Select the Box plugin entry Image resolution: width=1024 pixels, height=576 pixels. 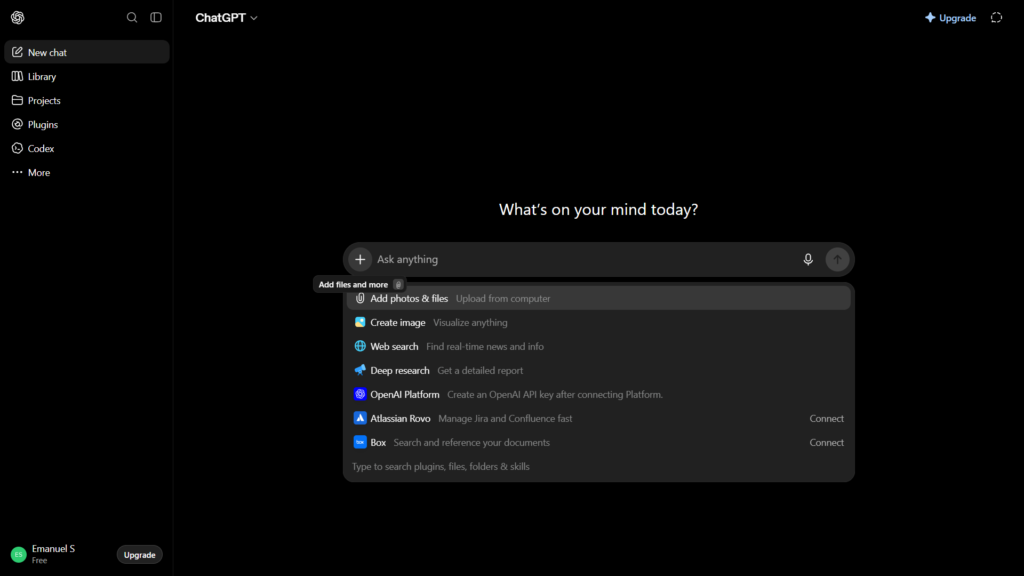tap(599, 443)
